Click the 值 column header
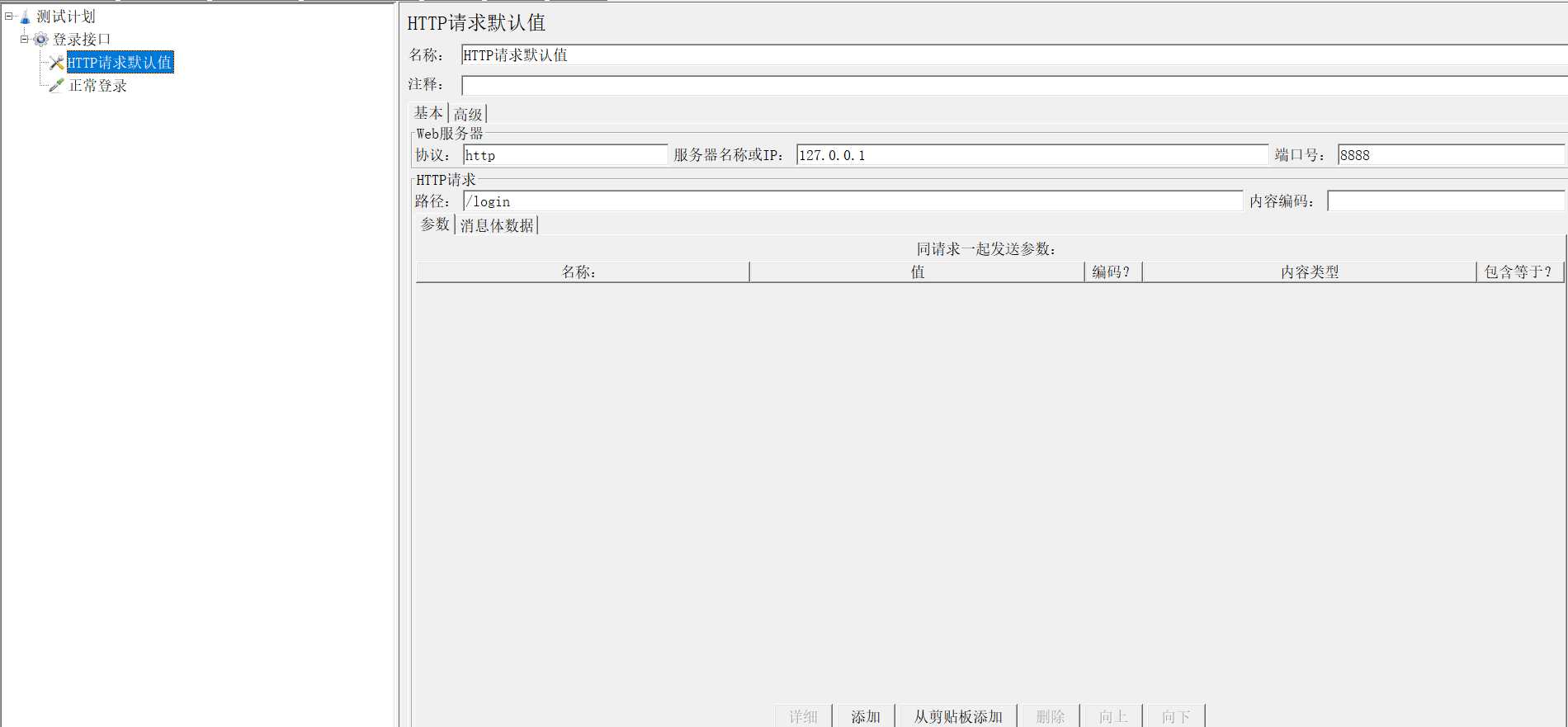 (x=917, y=272)
